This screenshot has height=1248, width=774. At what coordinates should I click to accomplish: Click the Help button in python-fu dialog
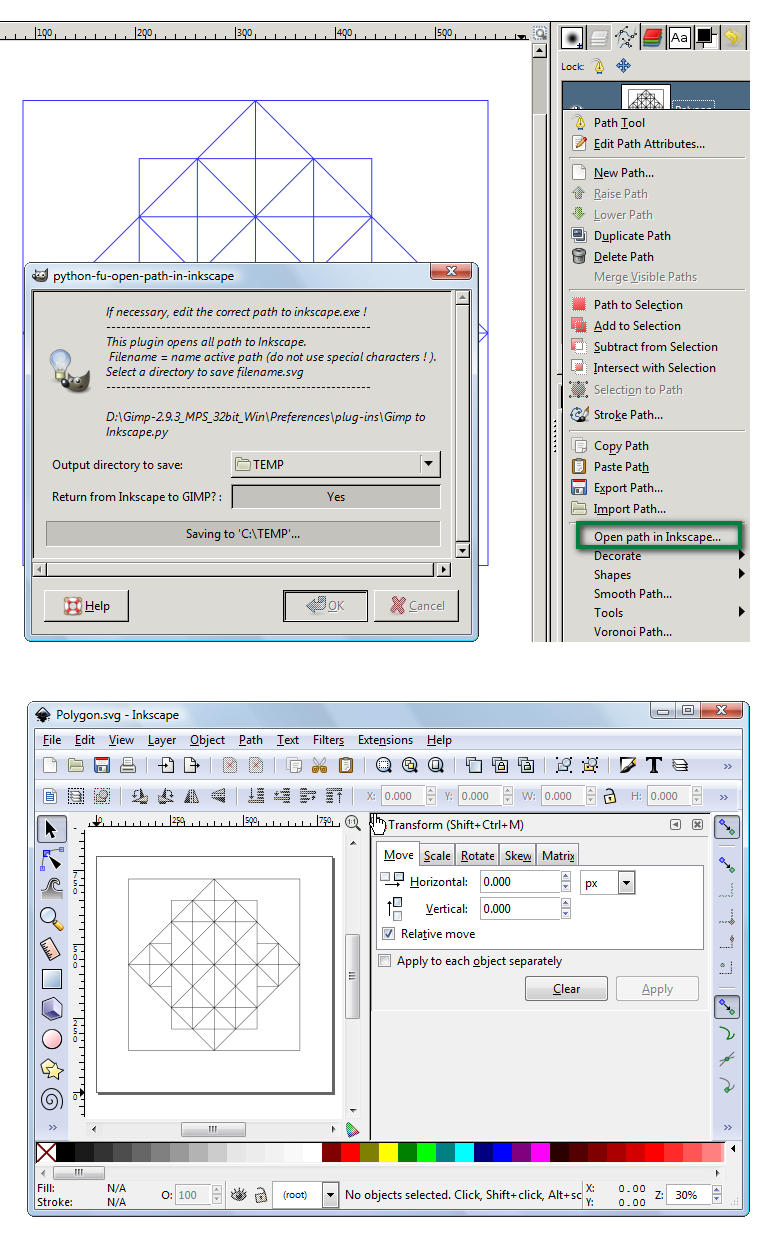[86, 606]
